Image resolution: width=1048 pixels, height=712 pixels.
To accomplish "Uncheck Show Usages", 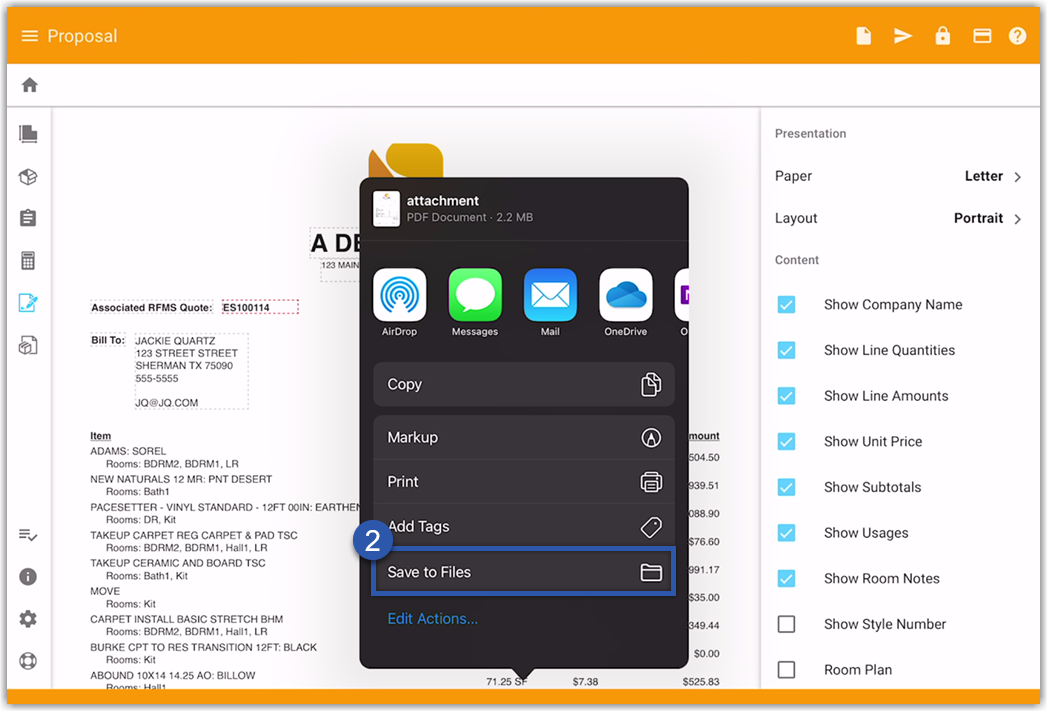I will (x=787, y=533).
